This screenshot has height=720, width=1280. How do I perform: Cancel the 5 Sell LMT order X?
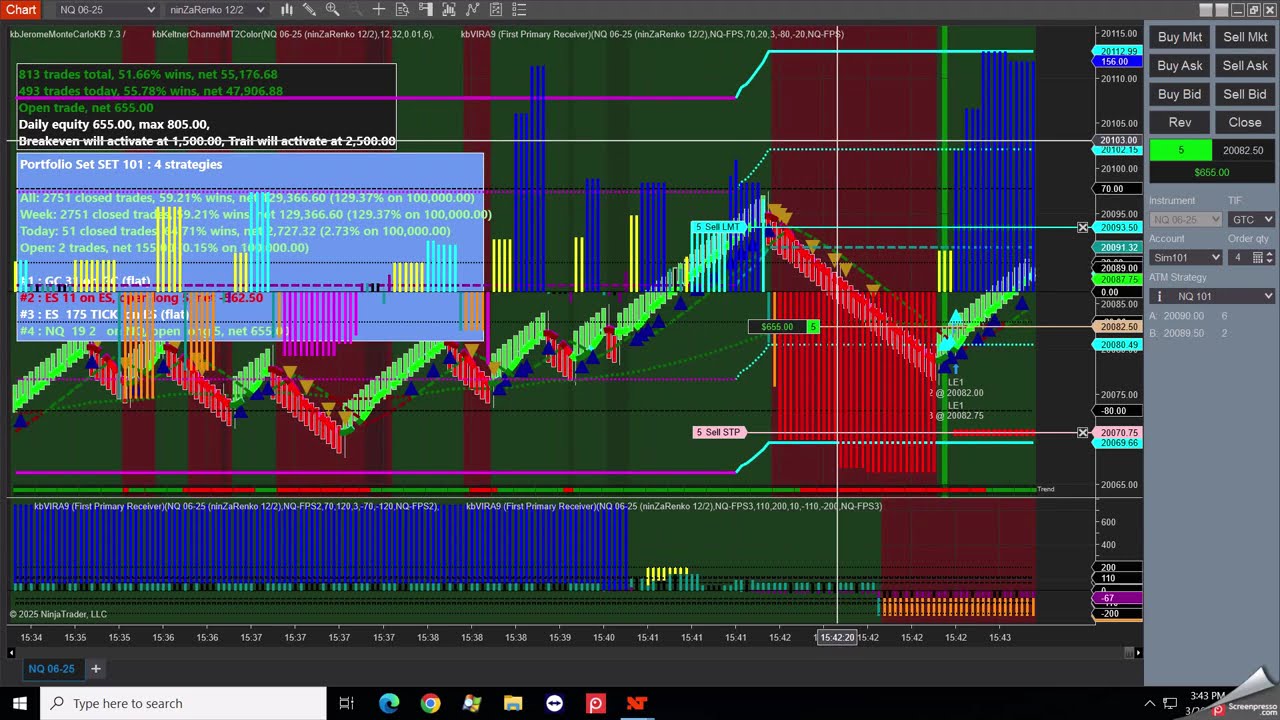pyautogui.click(x=1083, y=228)
